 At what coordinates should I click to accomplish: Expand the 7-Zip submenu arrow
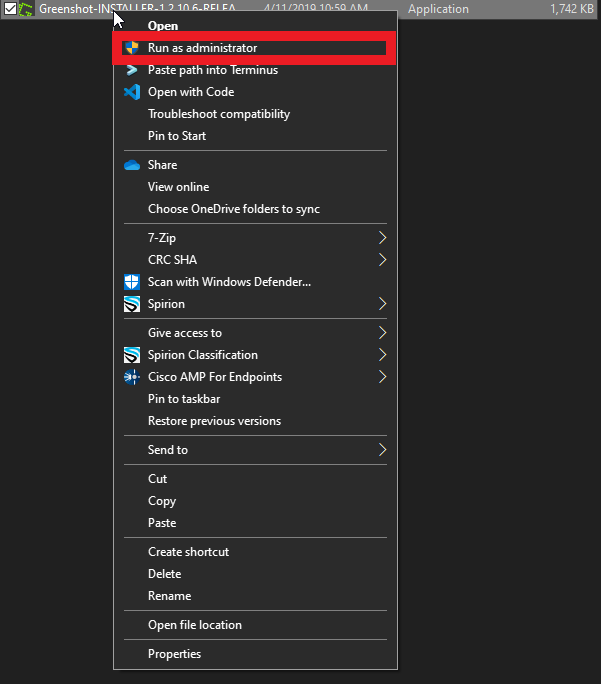point(382,238)
